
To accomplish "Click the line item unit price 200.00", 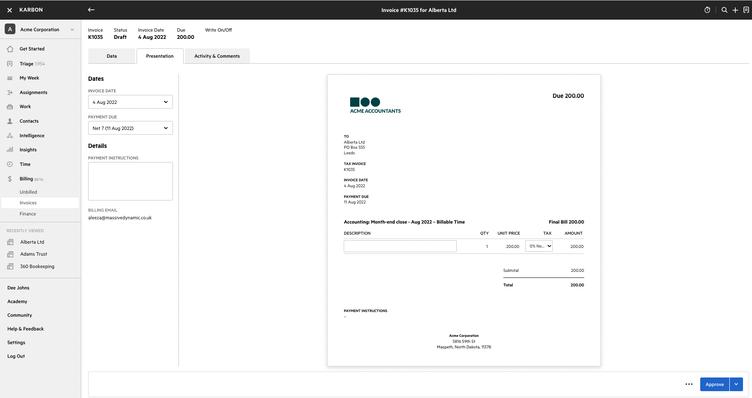I will tap(512, 246).
